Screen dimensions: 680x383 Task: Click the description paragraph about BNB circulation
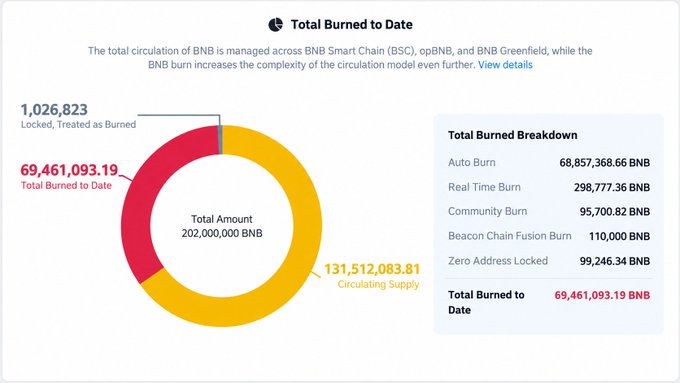340,58
